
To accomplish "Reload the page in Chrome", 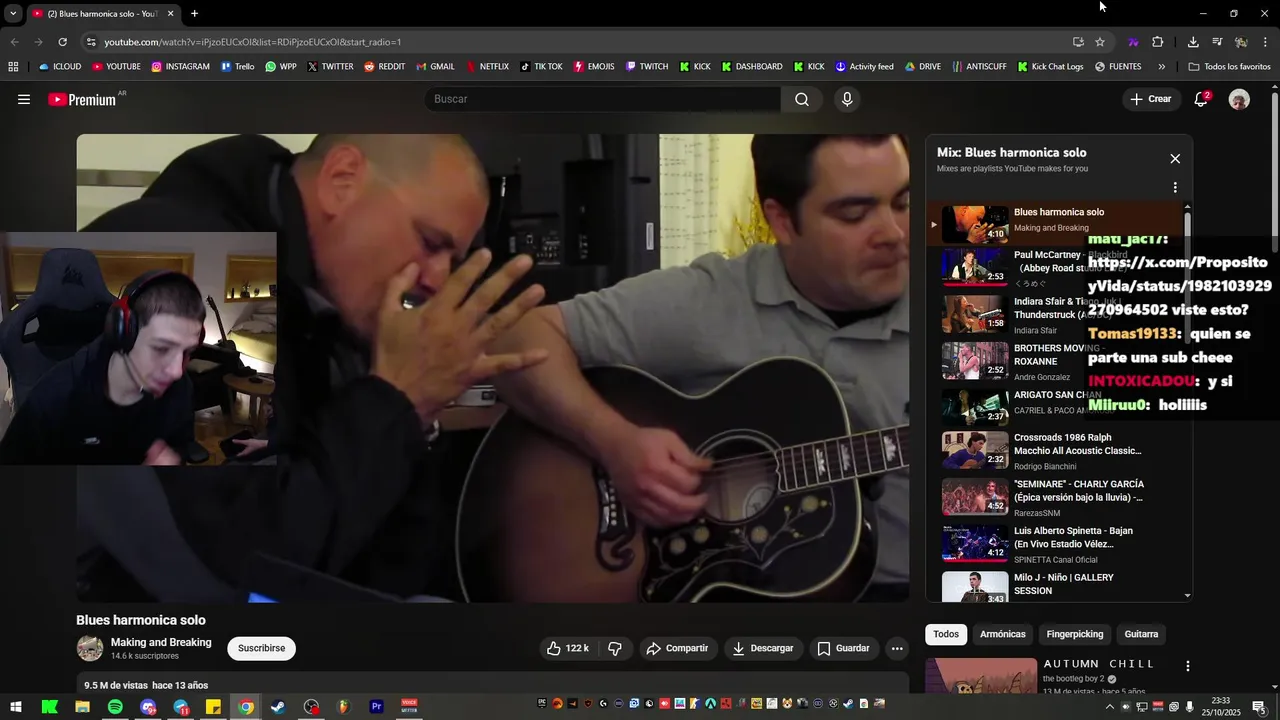I will pos(62,42).
